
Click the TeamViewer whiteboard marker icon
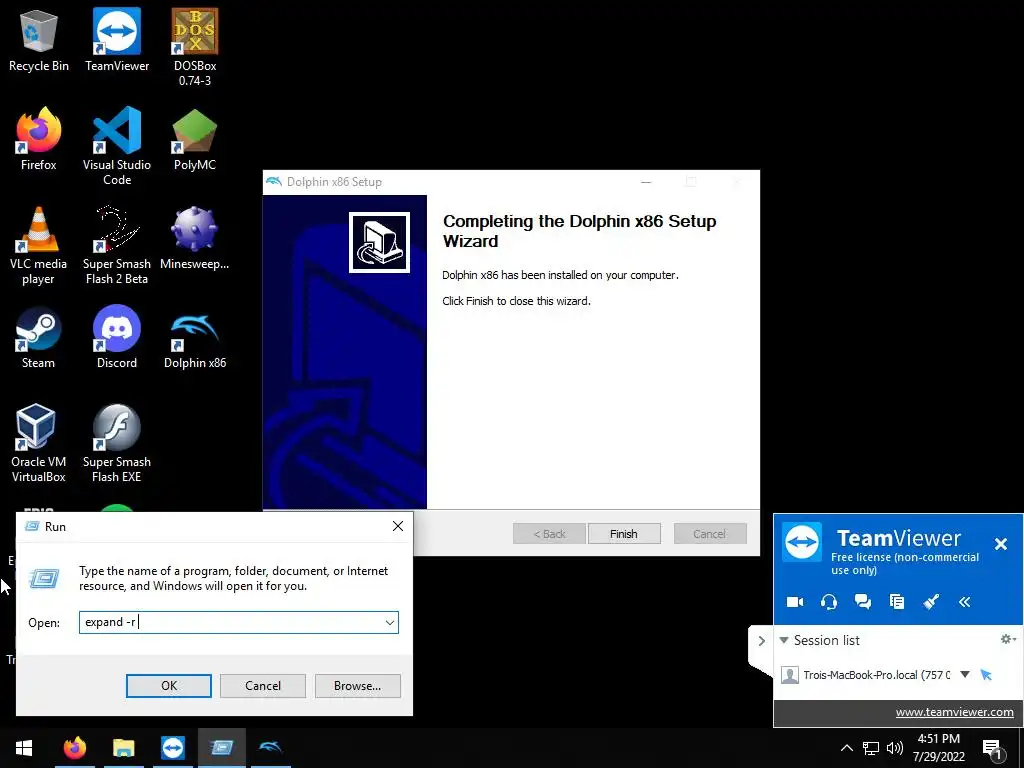point(931,602)
